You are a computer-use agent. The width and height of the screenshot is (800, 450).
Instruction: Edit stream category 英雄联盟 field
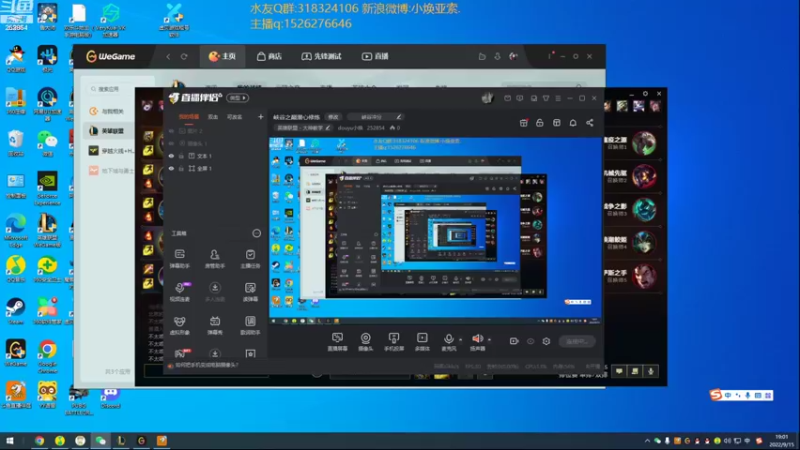(304, 128)
